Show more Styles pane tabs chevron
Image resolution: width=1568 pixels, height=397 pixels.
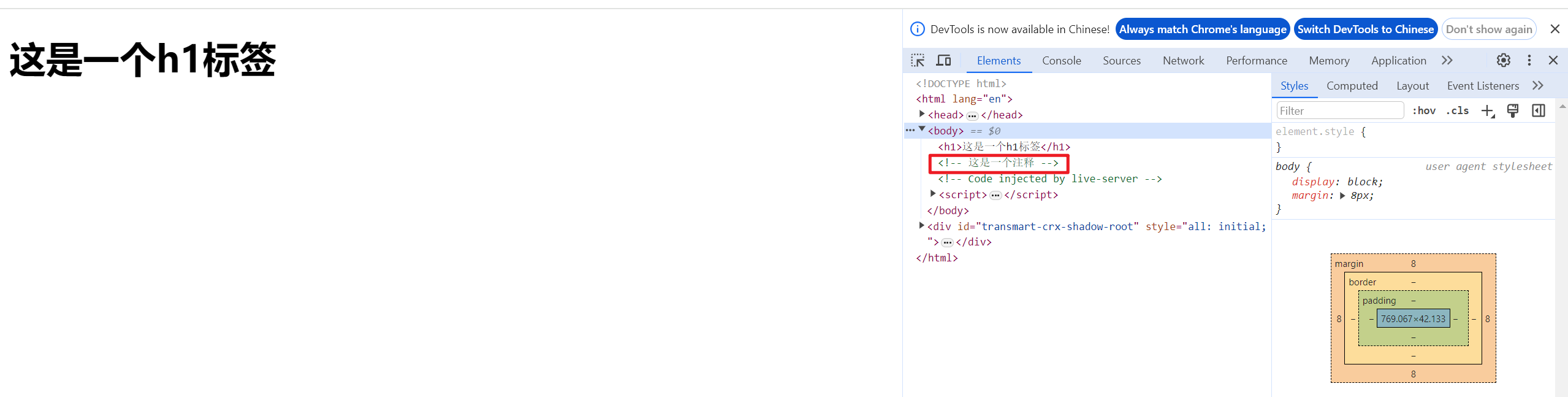tap(1537, 85)
